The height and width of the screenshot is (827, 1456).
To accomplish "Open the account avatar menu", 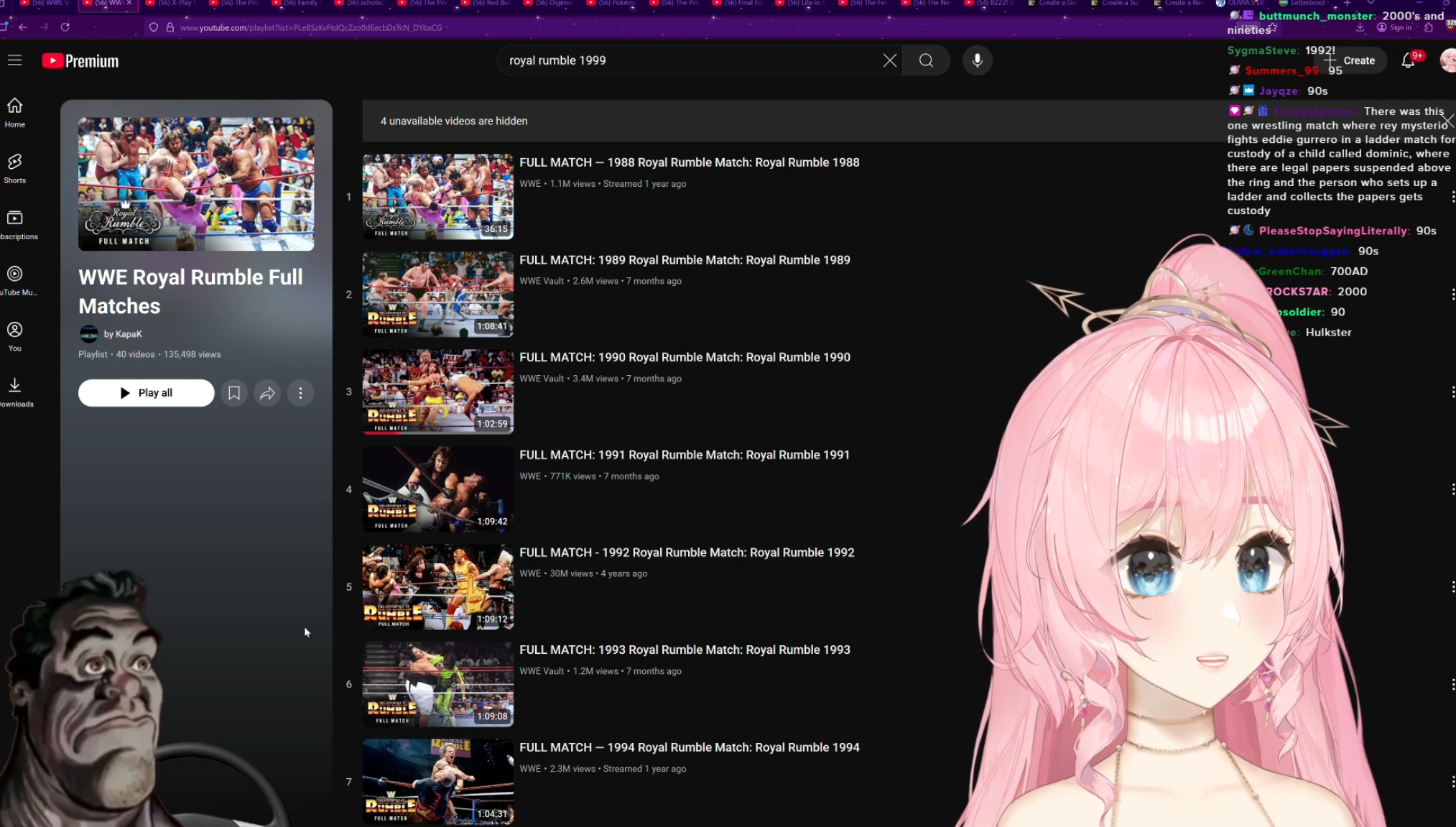I will point(1447,60).
